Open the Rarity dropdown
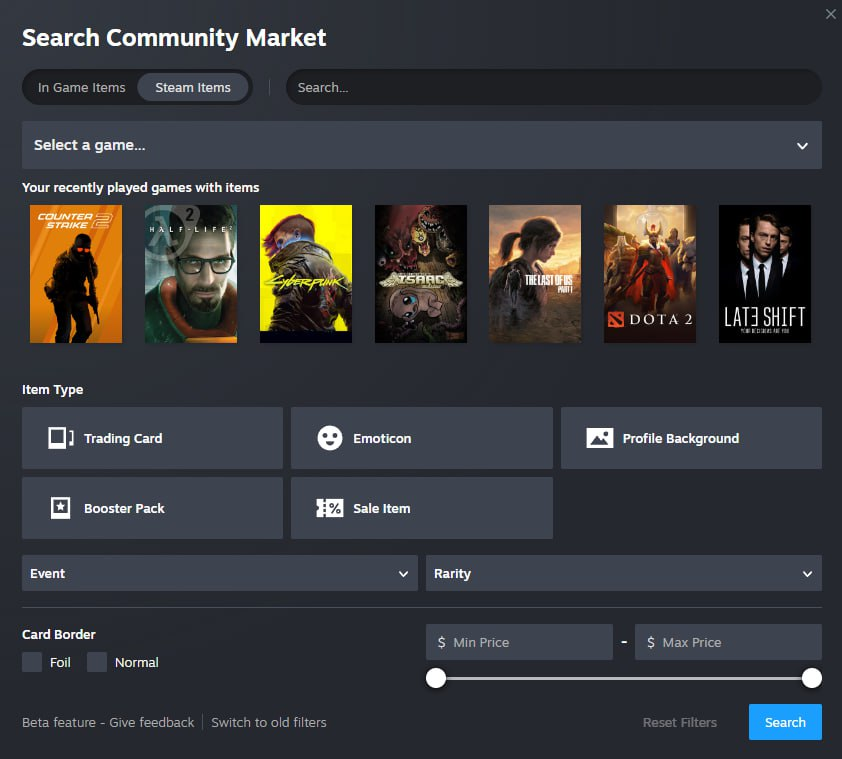This screenshot has width=842, height=759. 623,574
